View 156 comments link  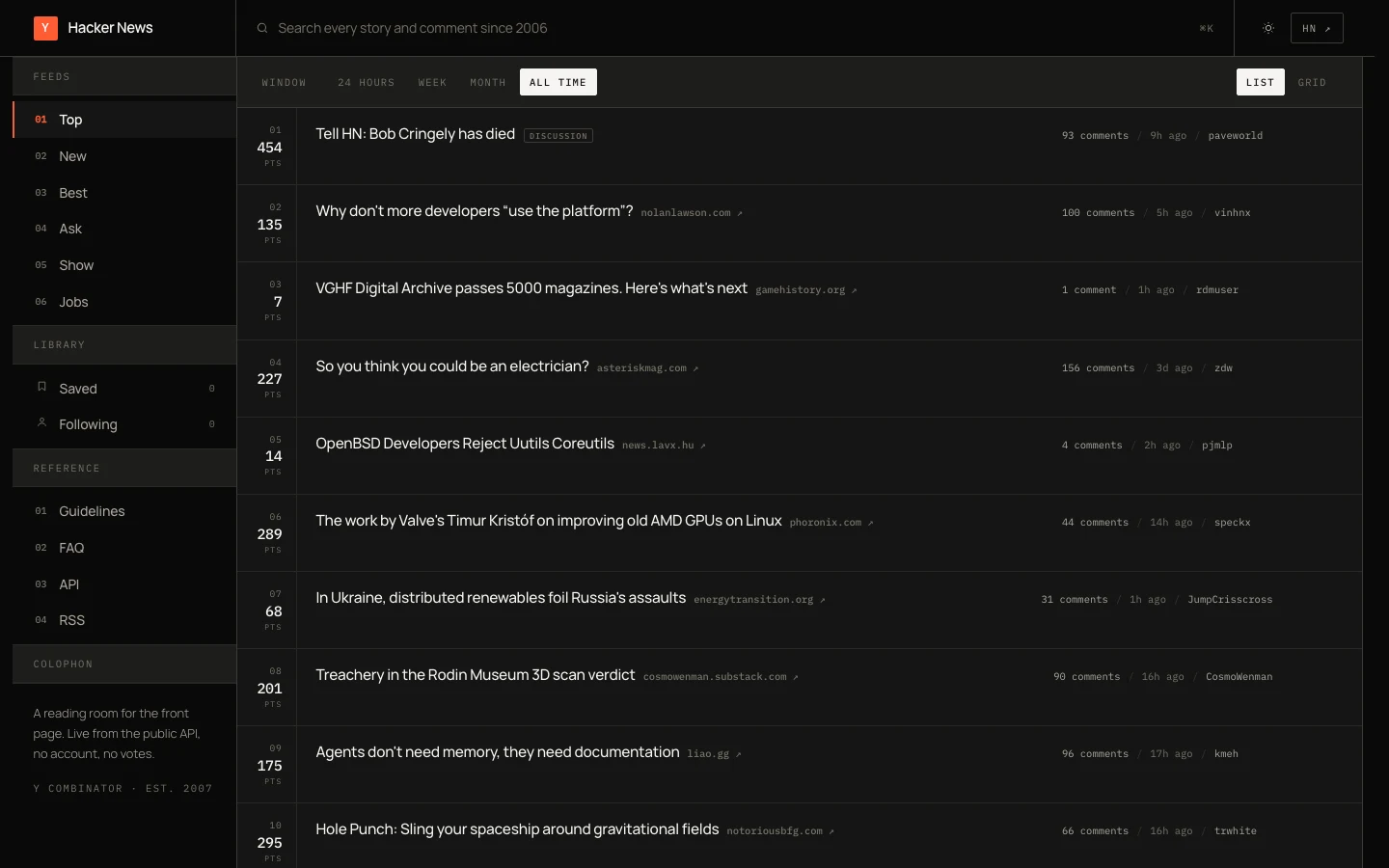[1098, 368]
